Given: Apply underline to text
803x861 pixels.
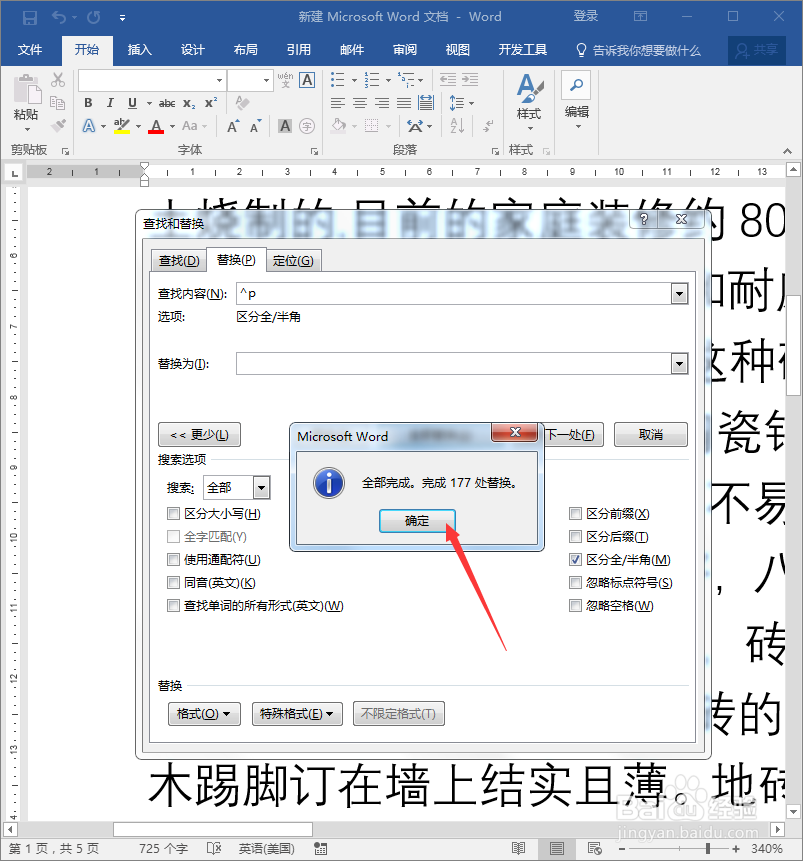Looking at the screenshot, I should click(131, 103).
